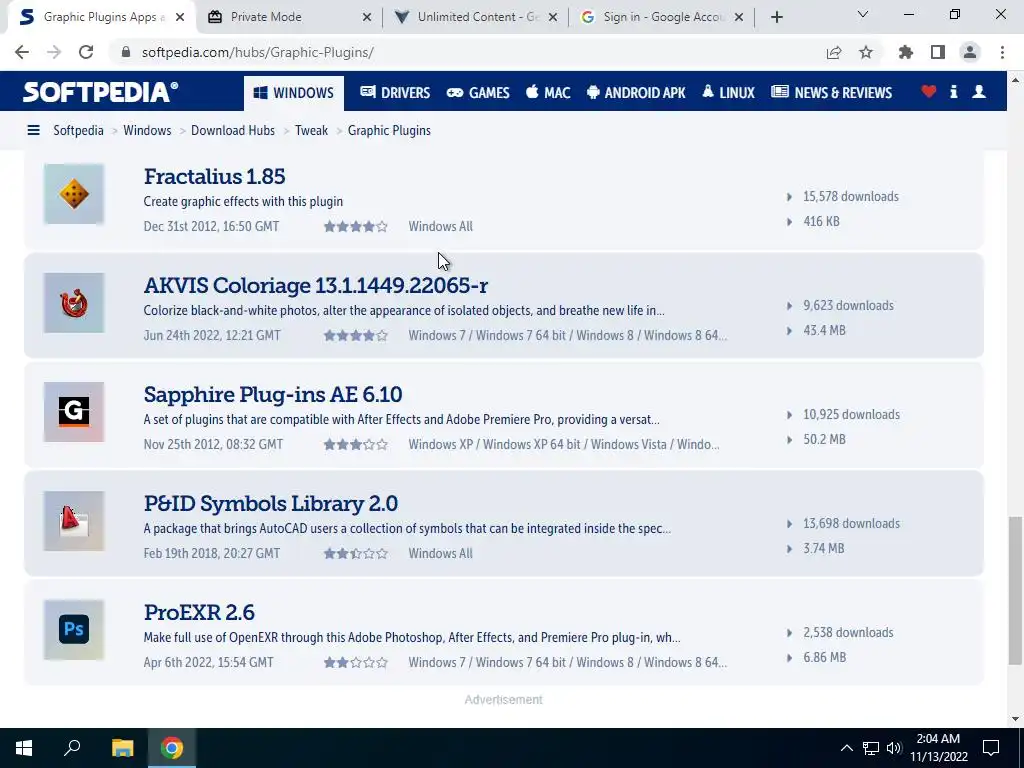Close the Graphic Plugins Apps tab
The image size is (1024, 768).
(180, 18)
